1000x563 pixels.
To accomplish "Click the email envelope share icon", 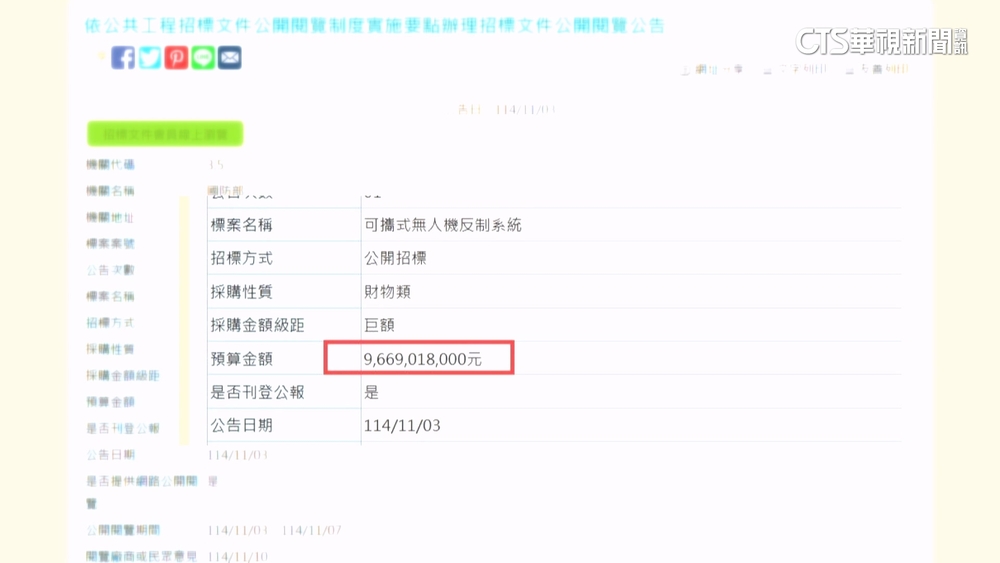I will 230,57.
